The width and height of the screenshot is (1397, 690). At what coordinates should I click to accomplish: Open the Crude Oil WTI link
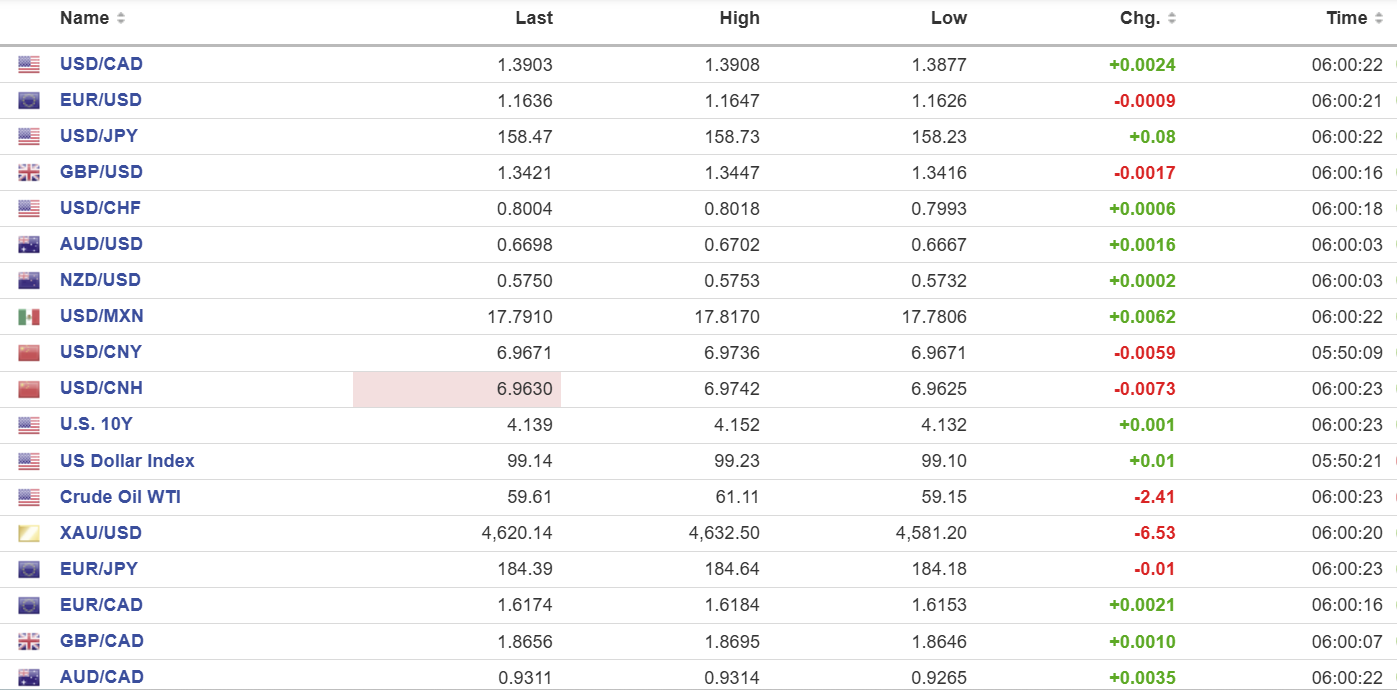[120, 497]
